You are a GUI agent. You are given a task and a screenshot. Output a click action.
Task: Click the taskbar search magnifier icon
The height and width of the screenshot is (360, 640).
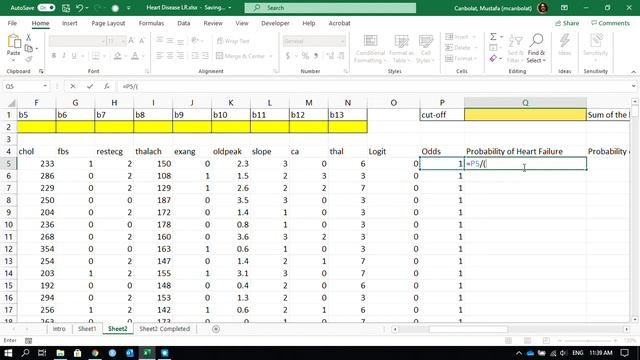coord(25,353)
